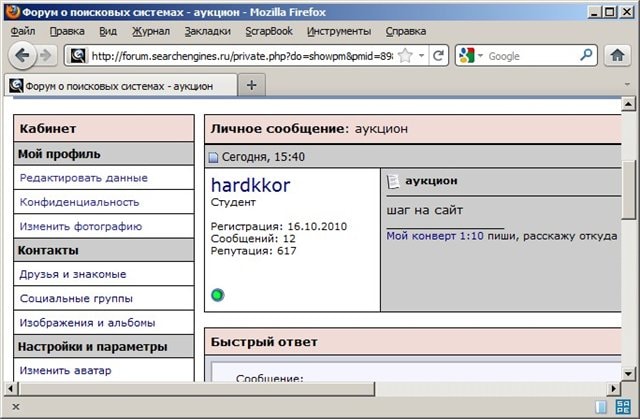Maximize the Firefox window

click(610, 12)
